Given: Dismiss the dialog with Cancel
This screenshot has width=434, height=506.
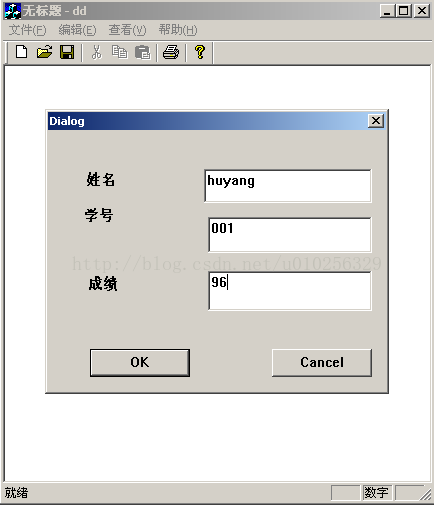Looking at the screenshot, I should coord(322,363).
